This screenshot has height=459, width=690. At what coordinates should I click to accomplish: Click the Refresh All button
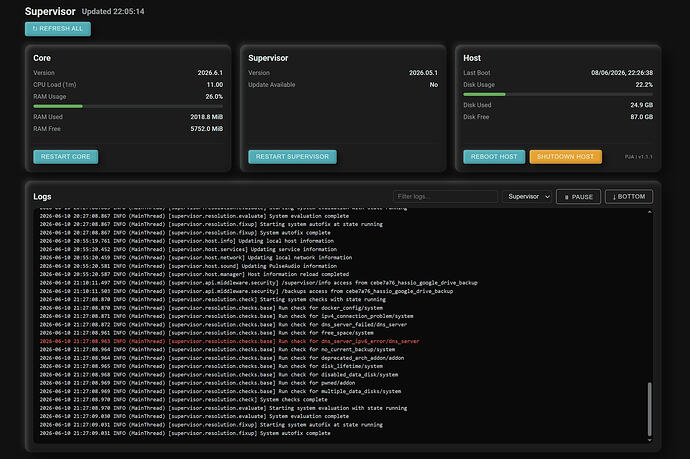[x=58, y=29]
